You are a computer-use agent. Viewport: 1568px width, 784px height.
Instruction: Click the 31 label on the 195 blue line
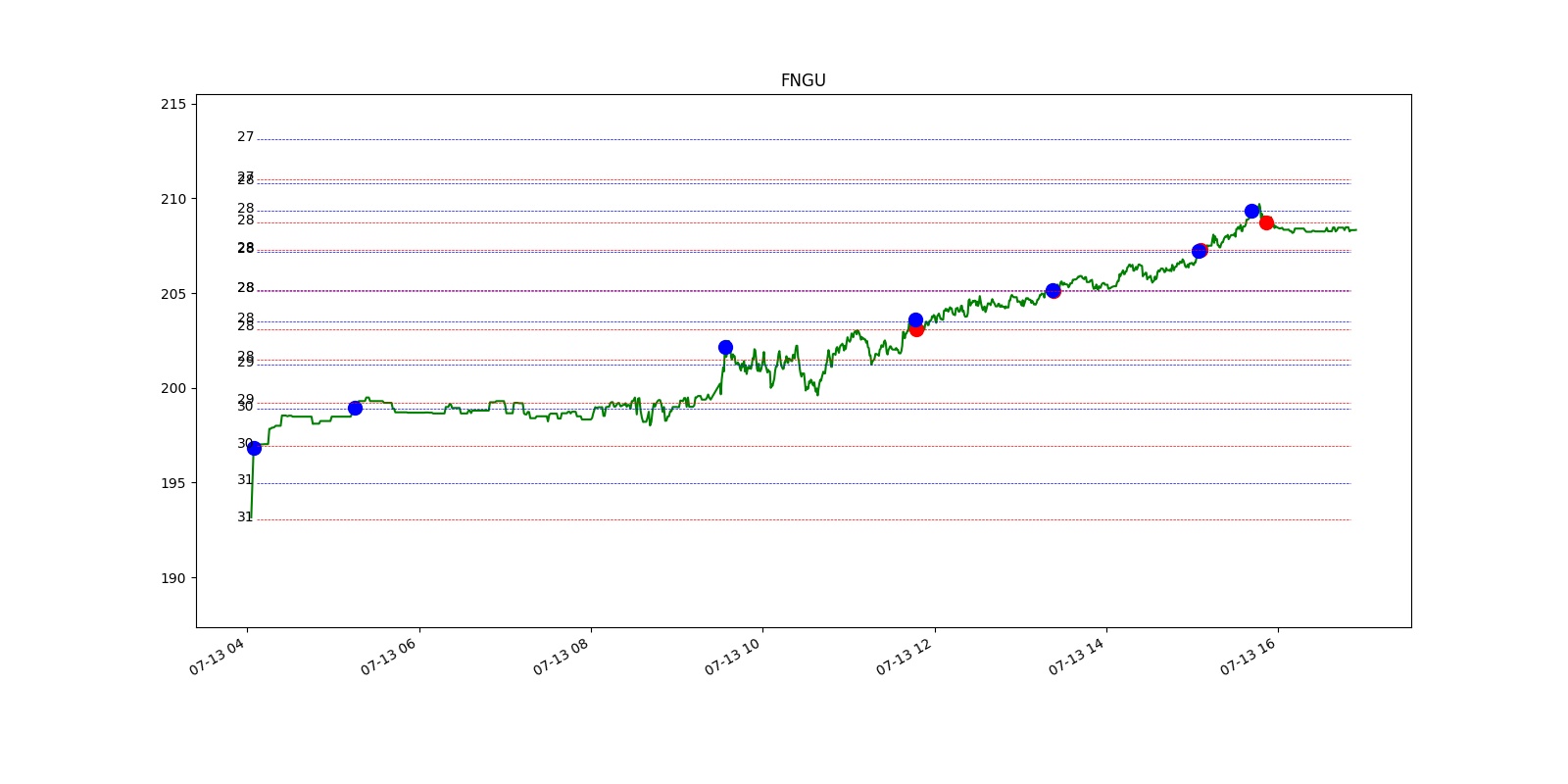245,480
